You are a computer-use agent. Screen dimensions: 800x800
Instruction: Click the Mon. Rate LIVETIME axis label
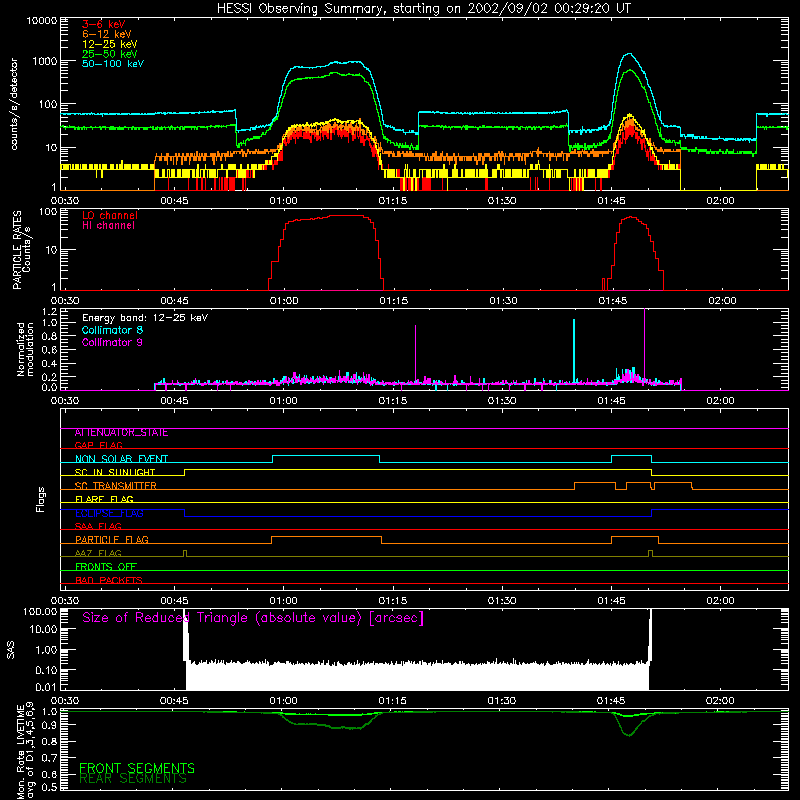[25, 750]
